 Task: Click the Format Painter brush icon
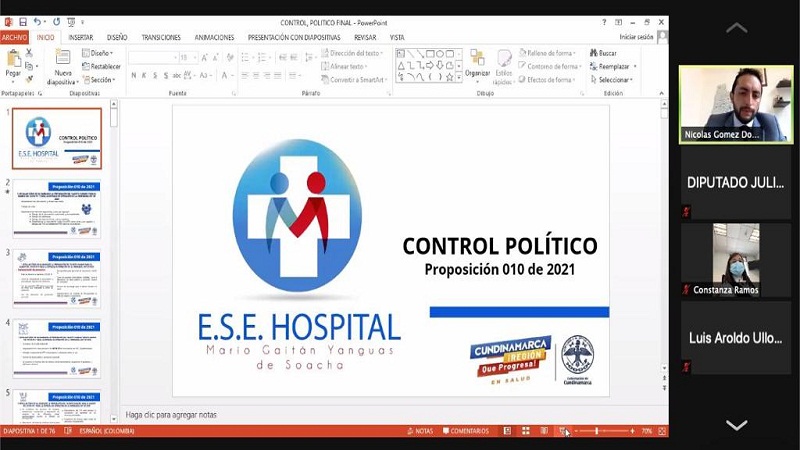[x=29, y=79]
